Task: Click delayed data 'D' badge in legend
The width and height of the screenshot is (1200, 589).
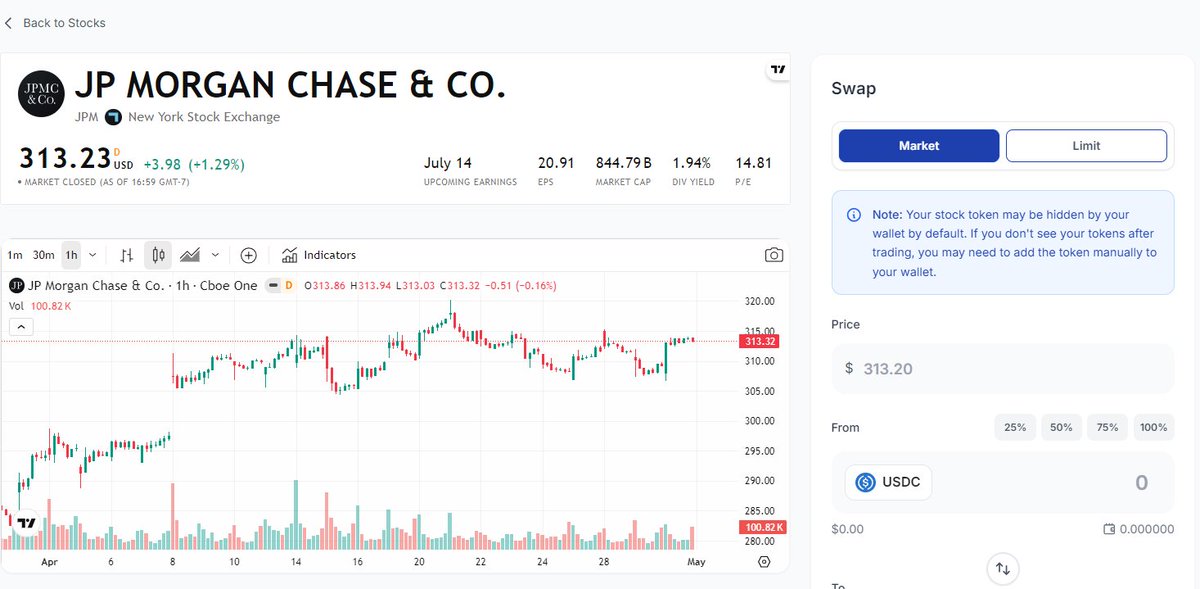Action: (x=289, y=285)
